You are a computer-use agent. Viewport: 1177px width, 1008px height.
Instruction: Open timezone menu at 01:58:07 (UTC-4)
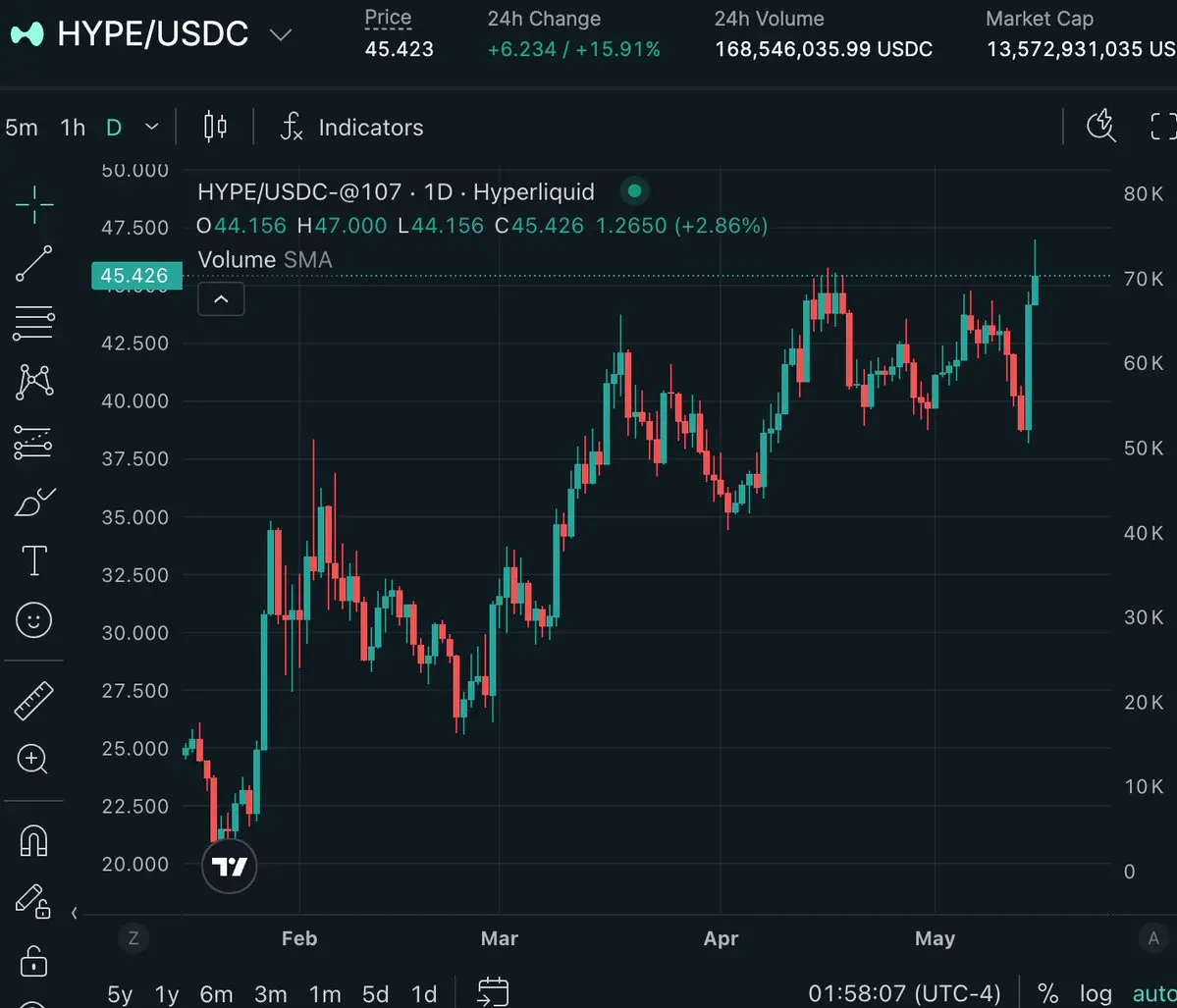pos(904,993)
